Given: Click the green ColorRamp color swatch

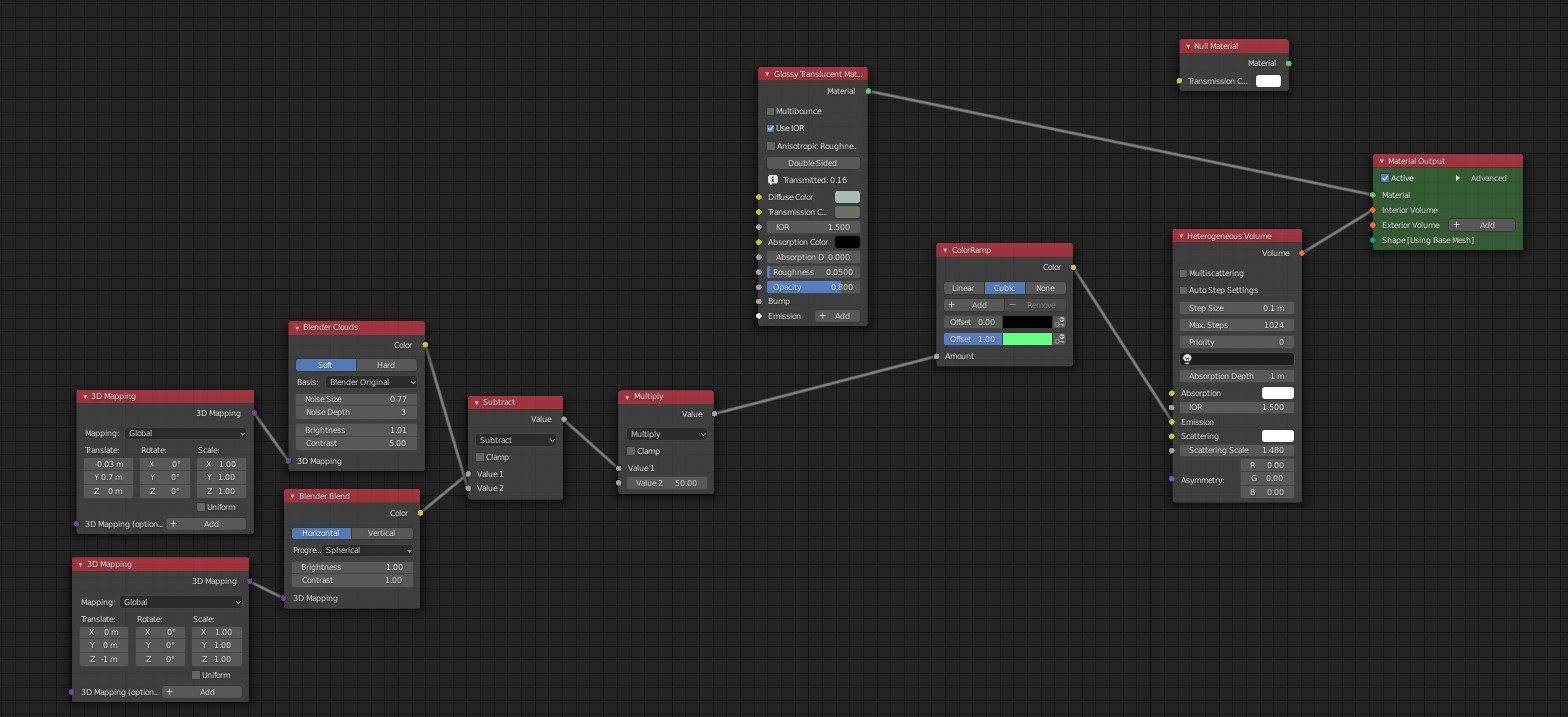Looking at the screenshot, I should pyautogui.click(x=1027, y=339).
